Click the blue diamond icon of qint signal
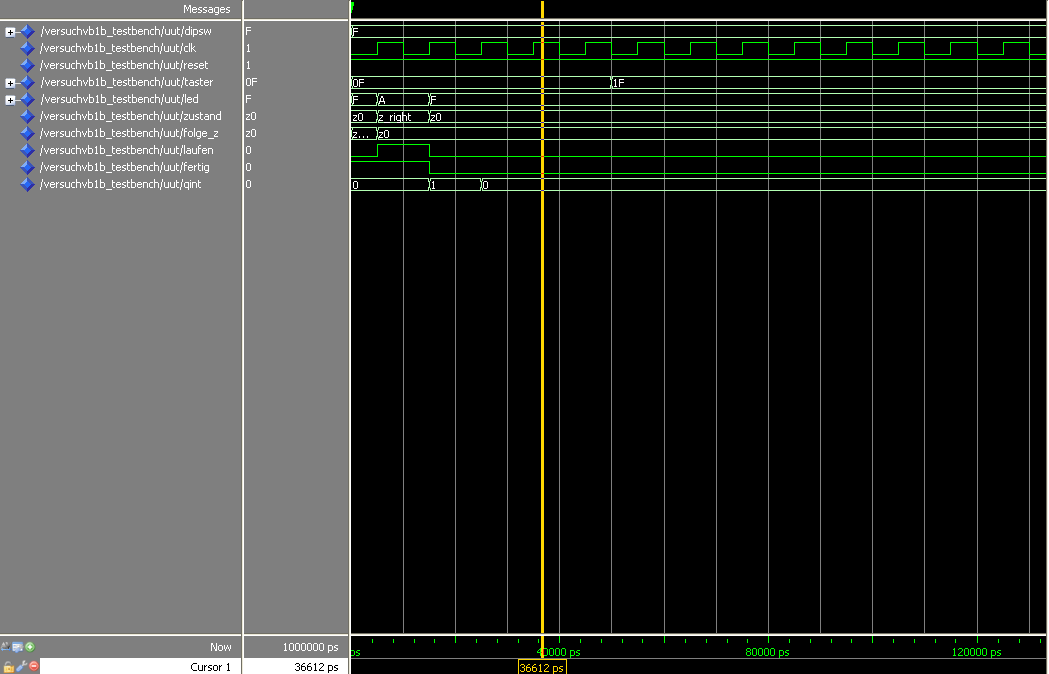1049x674 pixels. point(27,185)
